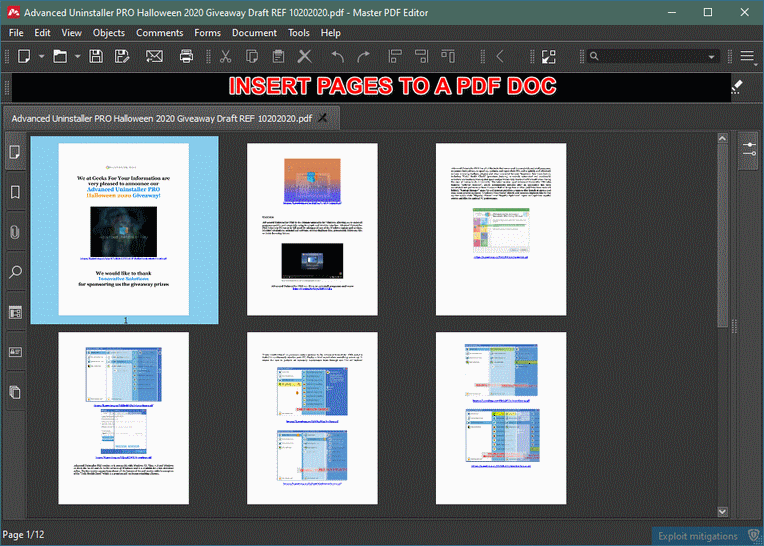Open the Forms menu
The image size is (764, 546).
(x=207, y=33)
